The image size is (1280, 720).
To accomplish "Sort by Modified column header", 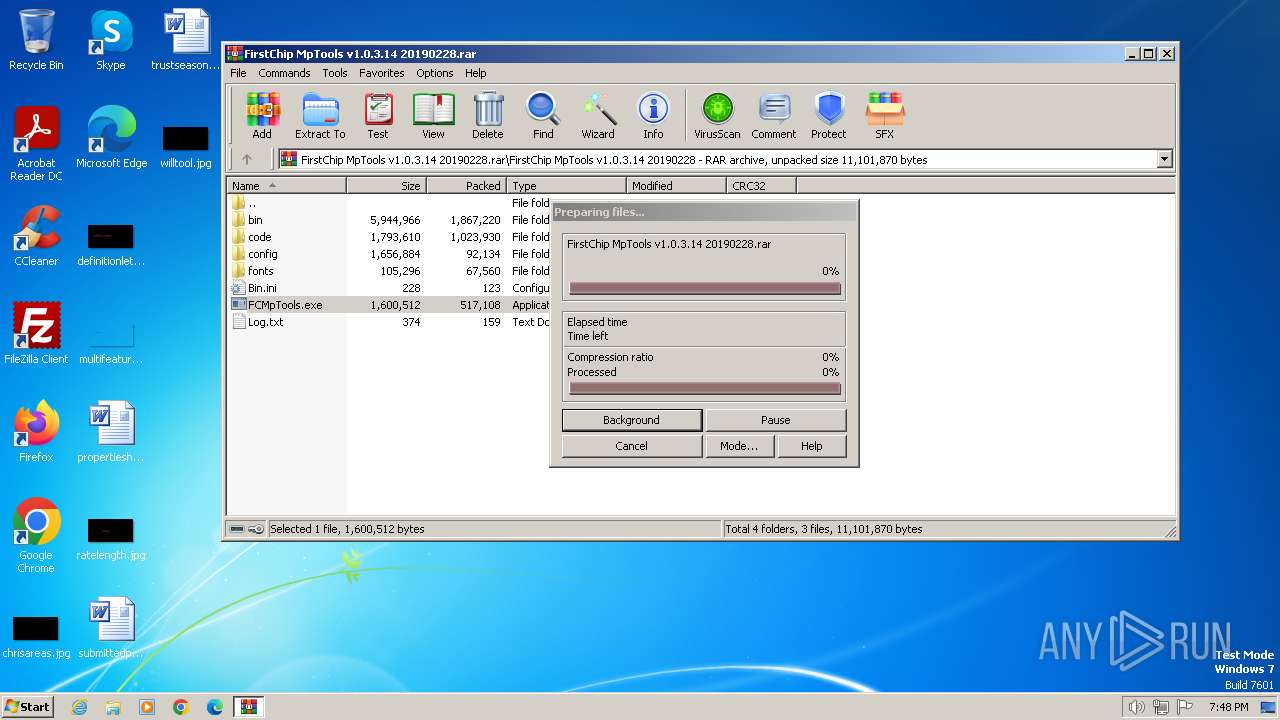I will pos(676,186).
